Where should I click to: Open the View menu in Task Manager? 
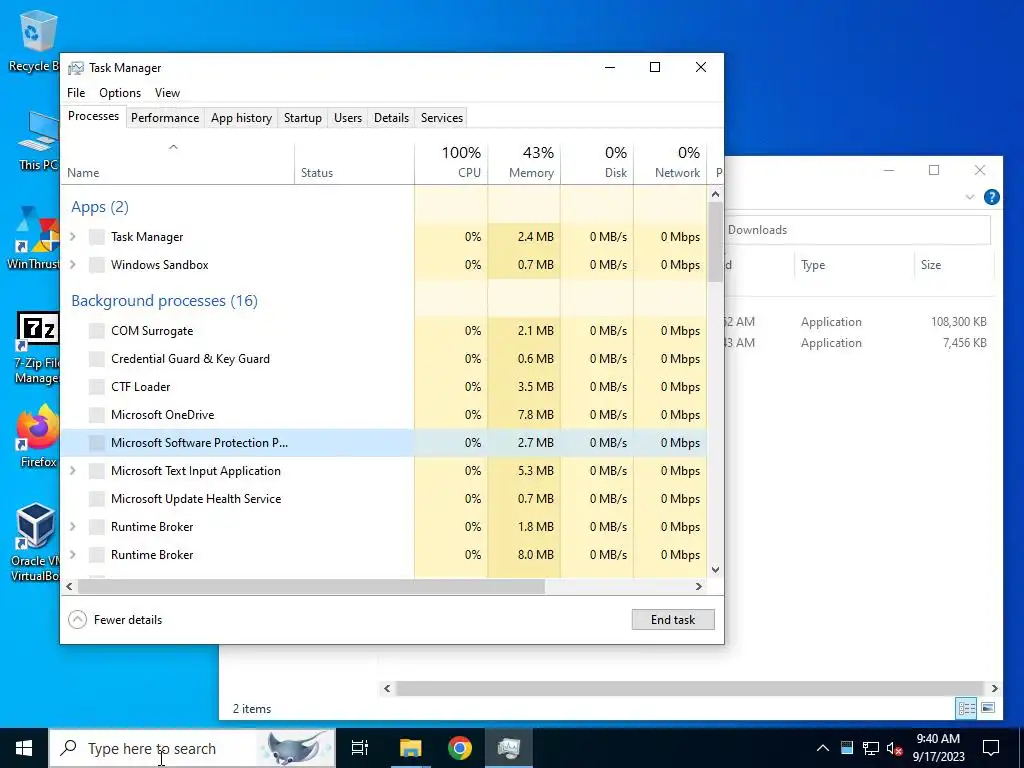pos(167,93)
